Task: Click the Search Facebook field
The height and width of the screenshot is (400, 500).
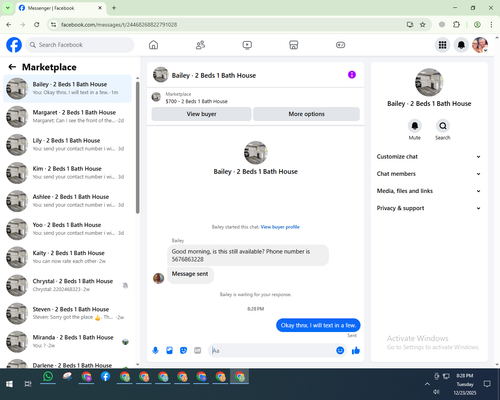Action: pos(80,45)
